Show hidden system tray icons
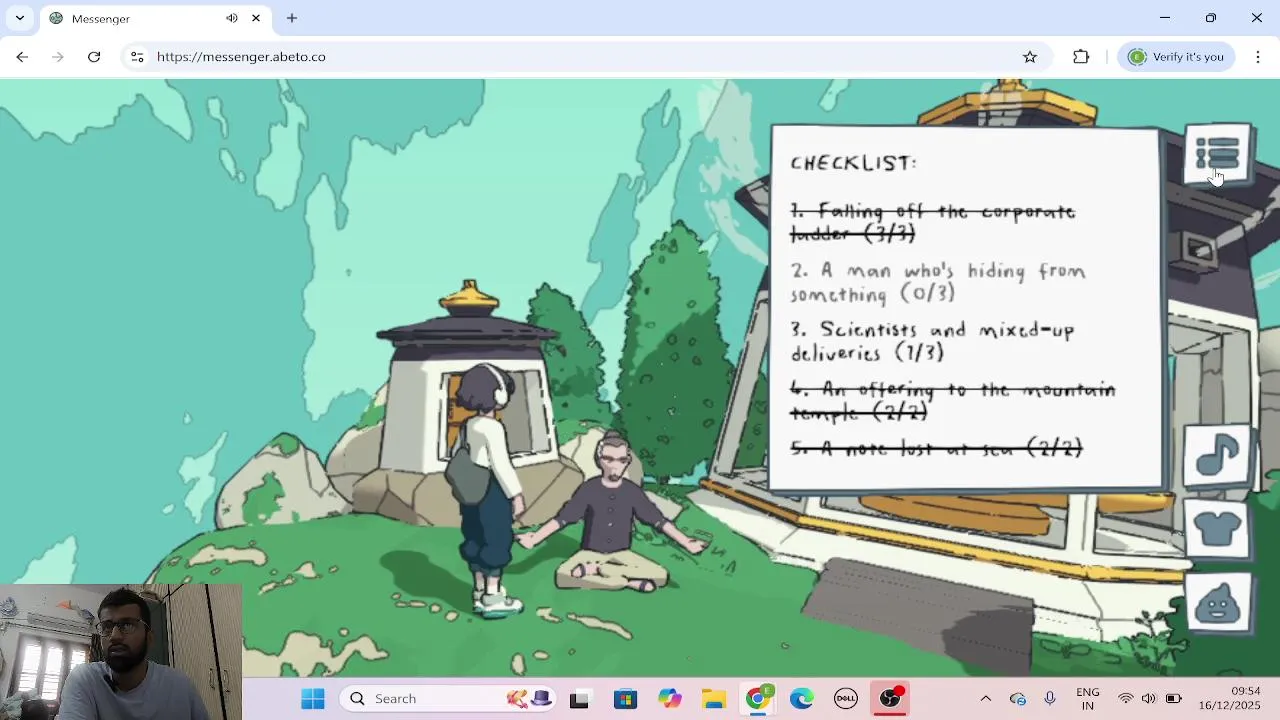The height and width of the screenshot is (720, 1280). coord(985,698)
